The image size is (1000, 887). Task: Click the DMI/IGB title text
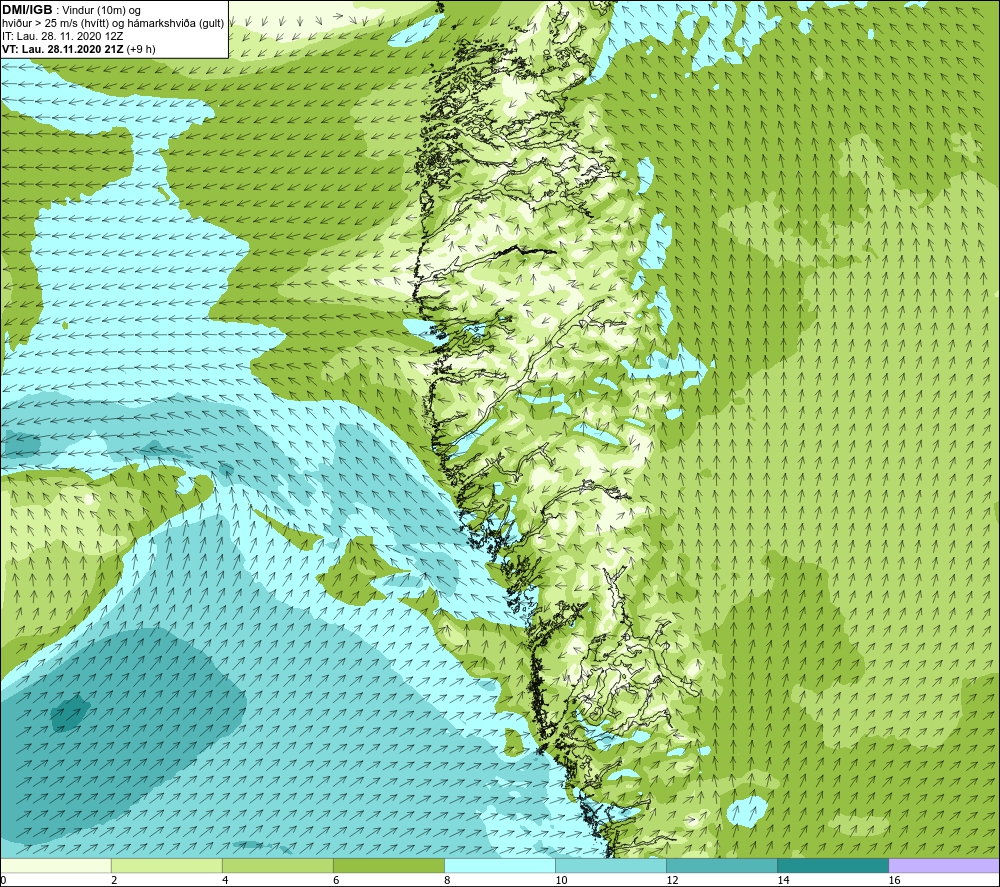point(27,10)
